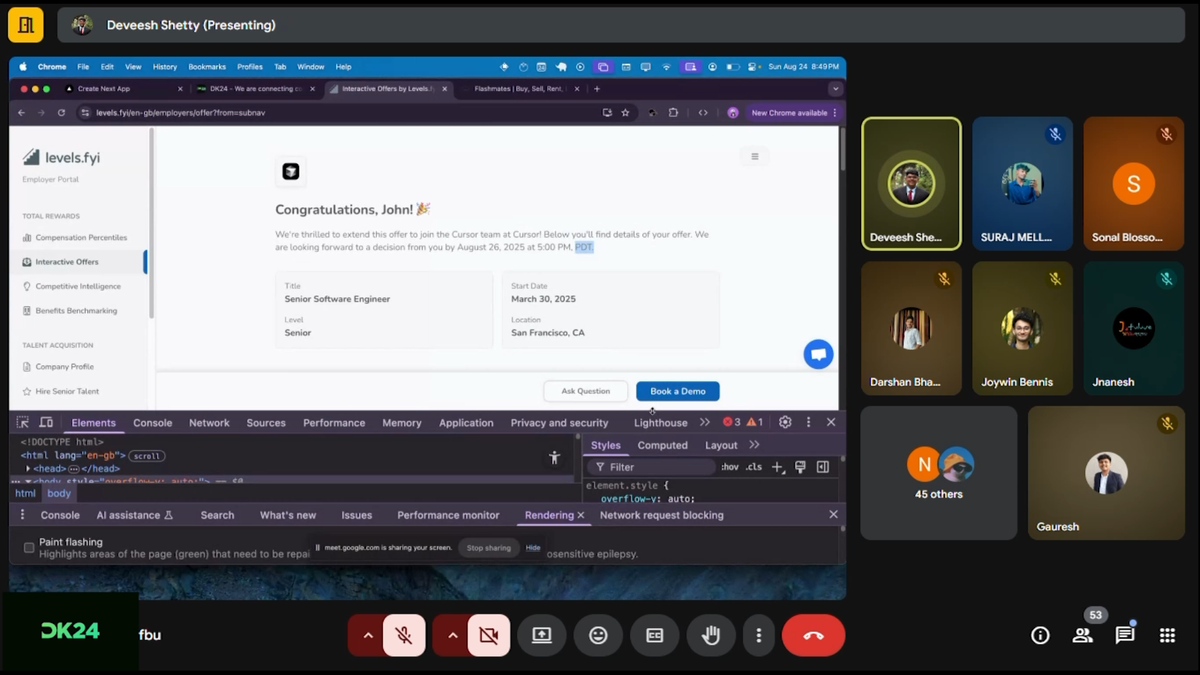Open the emoji reactions button
Screen dimensions: 1200x675
click(x=598, y=635)
